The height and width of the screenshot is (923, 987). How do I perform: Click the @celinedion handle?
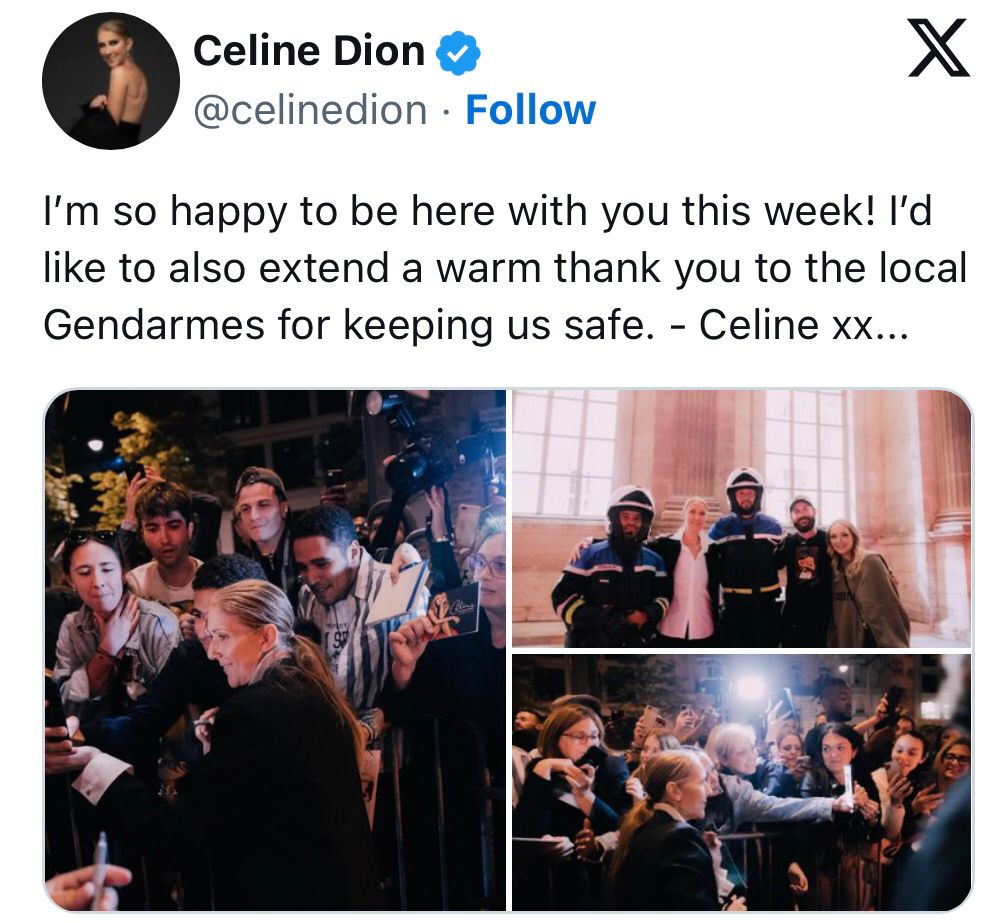(x=310, y=110)
